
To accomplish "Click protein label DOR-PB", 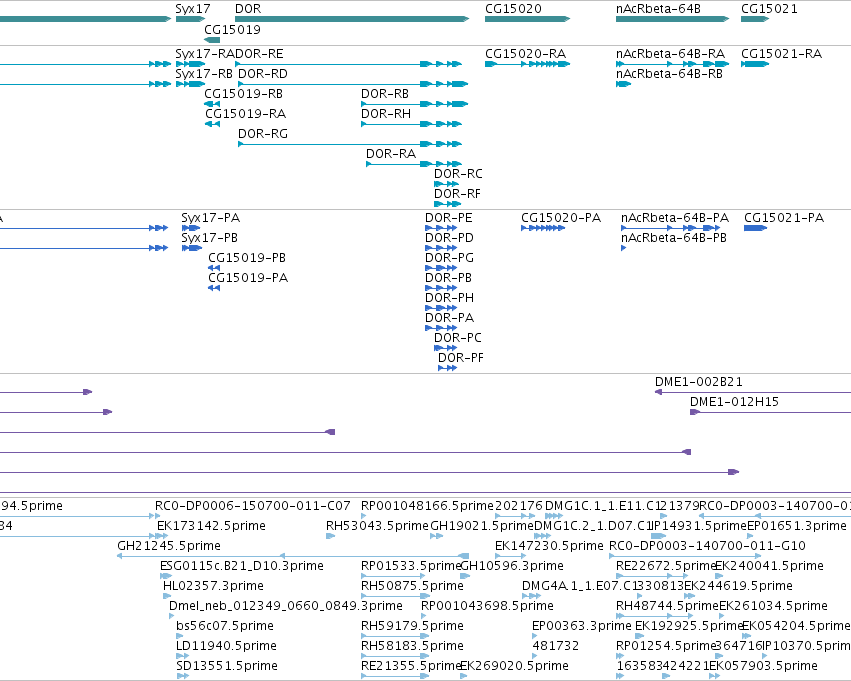I will [x=448, y=278].
